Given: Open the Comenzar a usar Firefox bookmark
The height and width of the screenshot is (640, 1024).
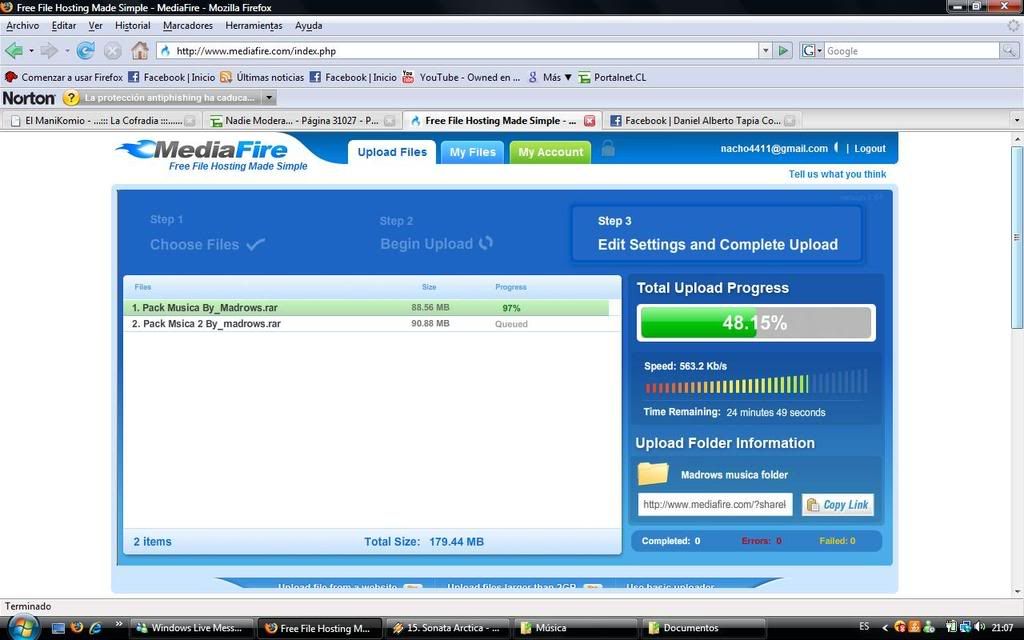Looking at the screenshot, I should coord(64,77).
